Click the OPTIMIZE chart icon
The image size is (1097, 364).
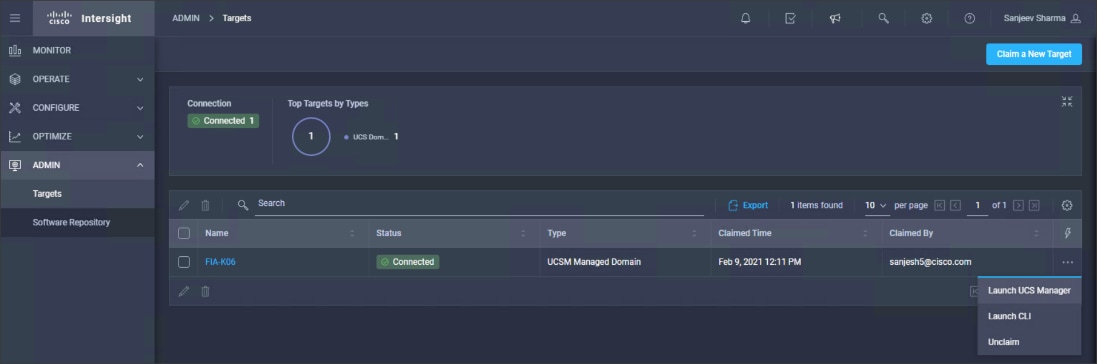[15, 136]
